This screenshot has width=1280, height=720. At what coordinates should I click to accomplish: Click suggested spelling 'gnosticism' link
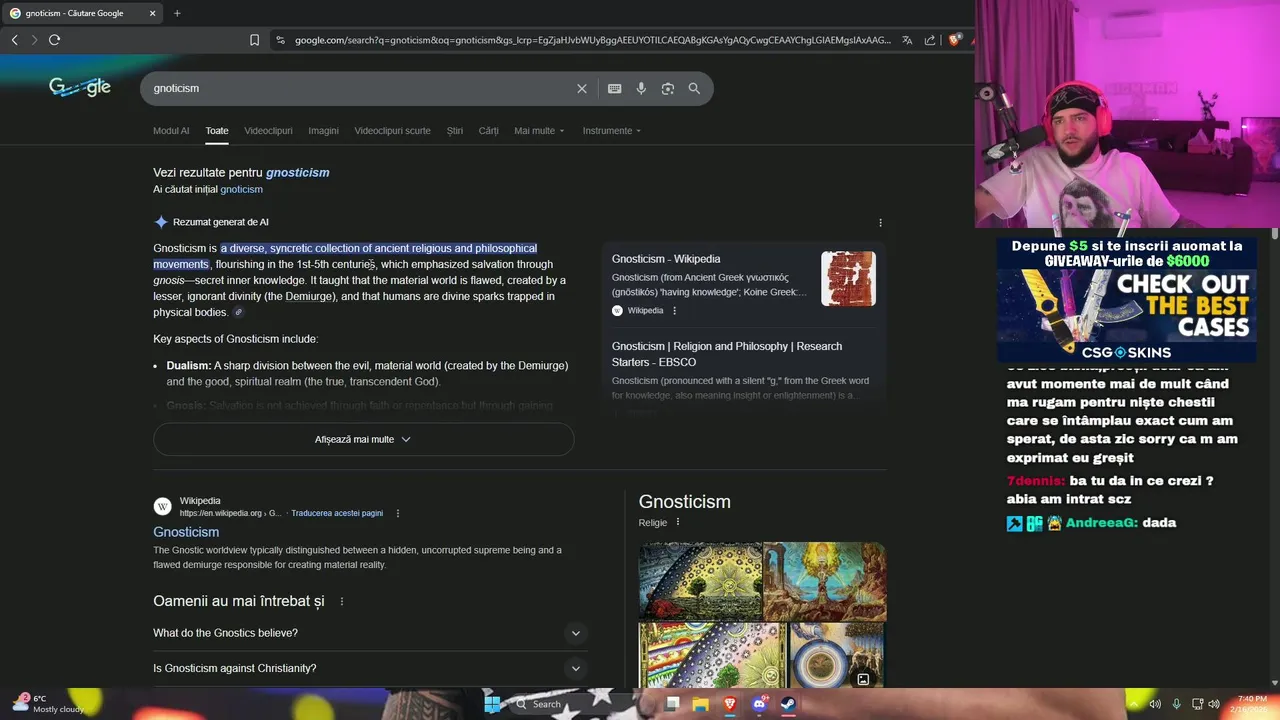pyautogui.click(x=297, y=172)
